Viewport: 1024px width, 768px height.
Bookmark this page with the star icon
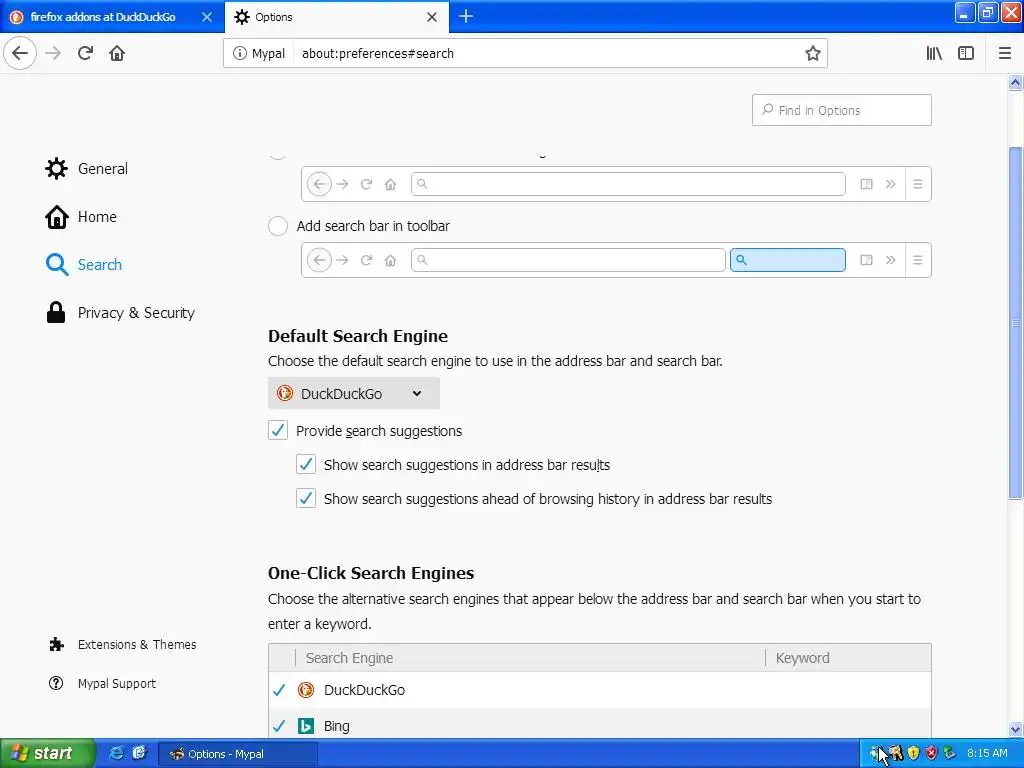point(812,53)
